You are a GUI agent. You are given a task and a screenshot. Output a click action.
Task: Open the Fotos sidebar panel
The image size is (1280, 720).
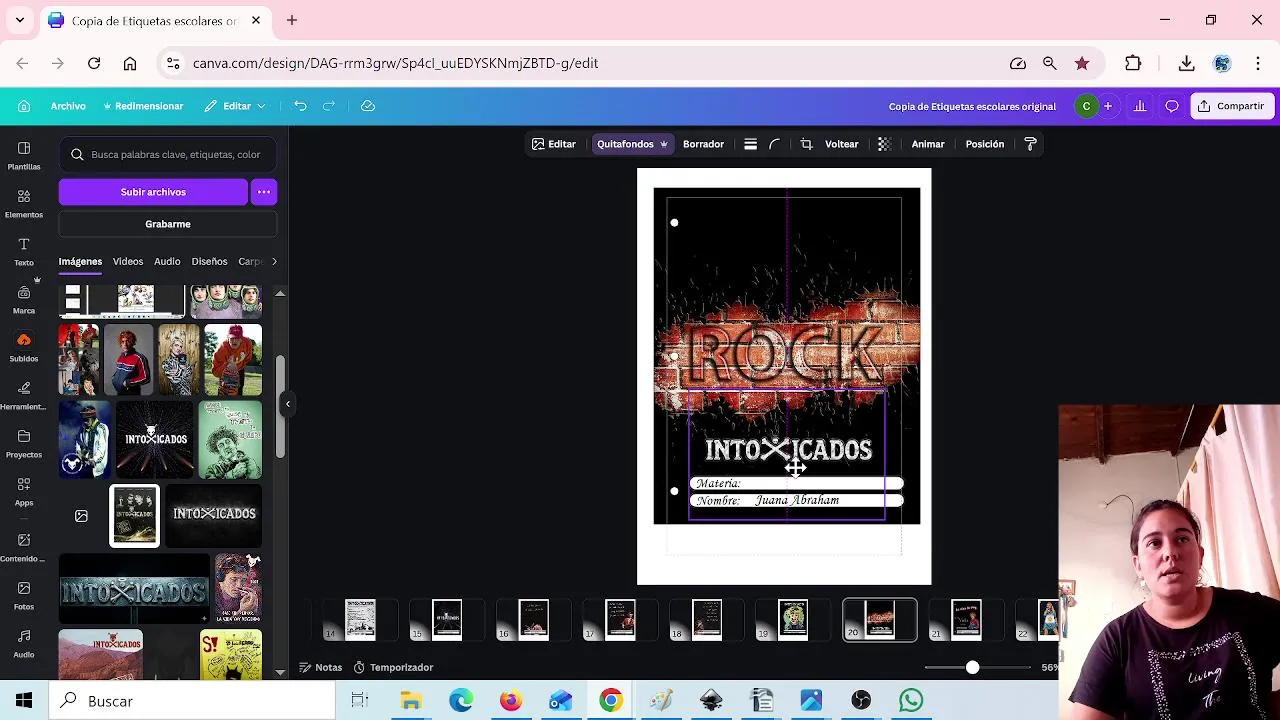point(24,595)
